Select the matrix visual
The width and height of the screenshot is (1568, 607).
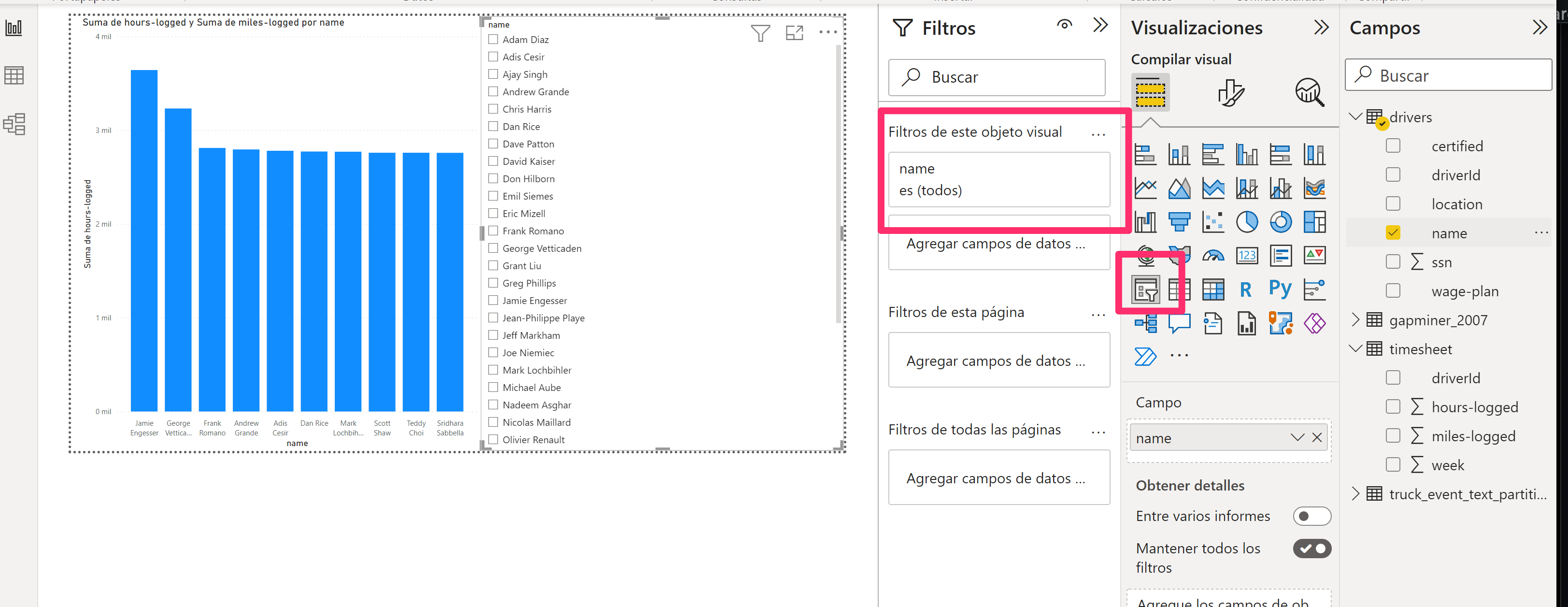[x=1213, y=290]
